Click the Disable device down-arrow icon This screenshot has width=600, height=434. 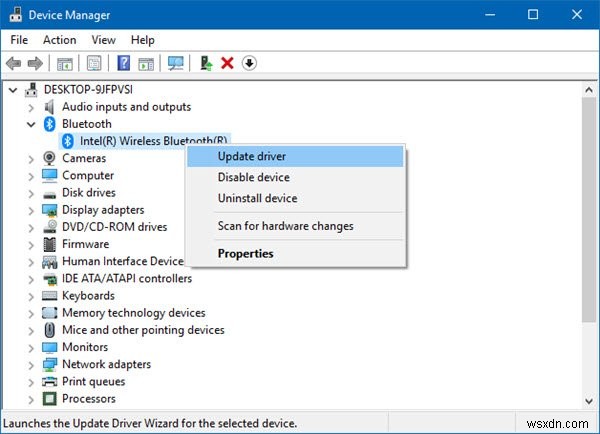point(249,63)
